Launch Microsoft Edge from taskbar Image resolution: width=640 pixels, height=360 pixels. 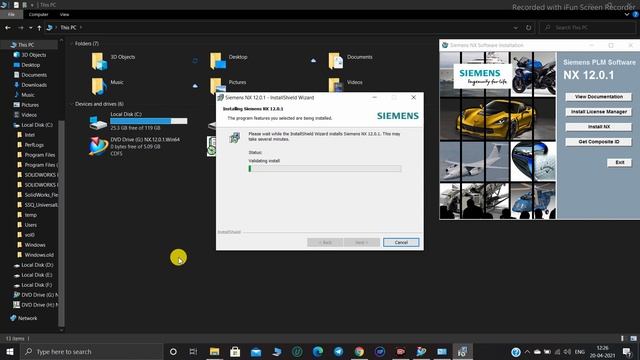[x=318, y=351]
